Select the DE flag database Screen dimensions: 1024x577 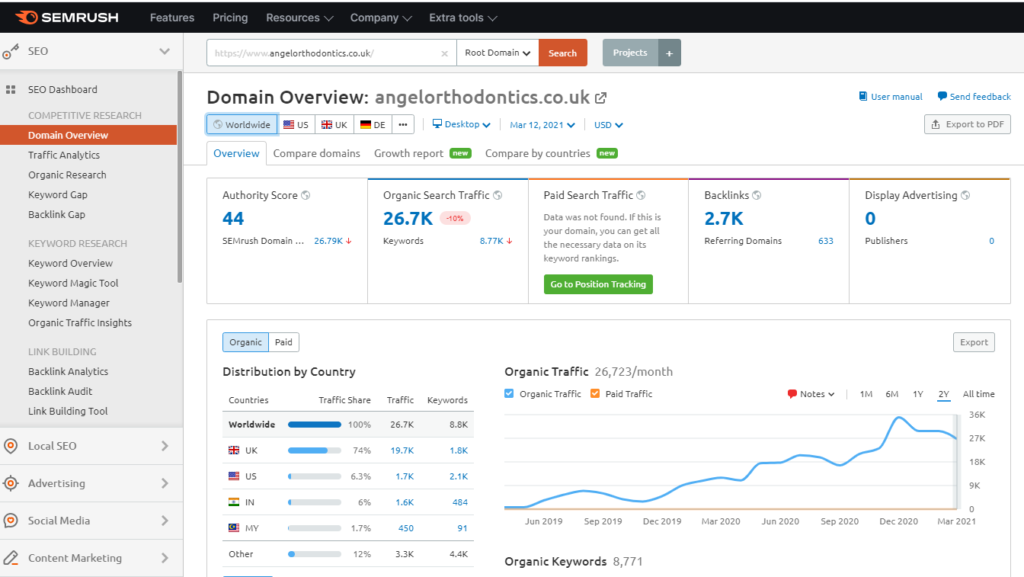click(373, 125)
